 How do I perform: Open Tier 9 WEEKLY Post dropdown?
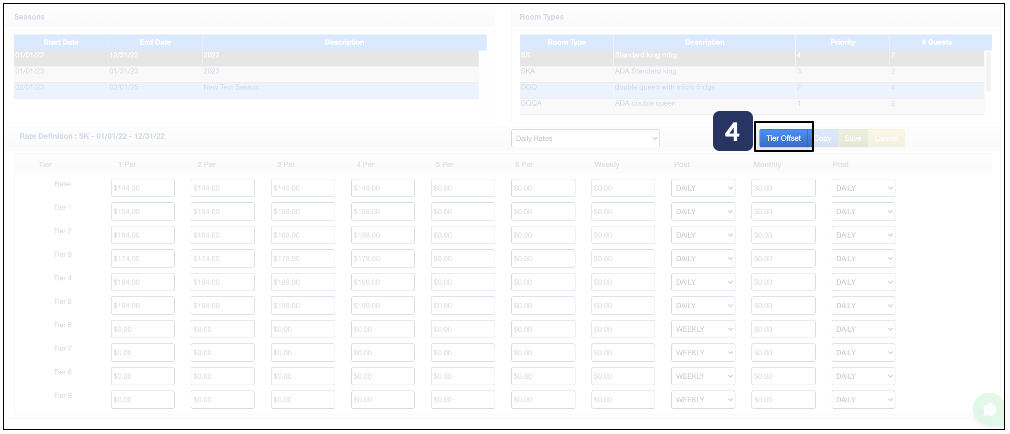[x=703, y=400]
